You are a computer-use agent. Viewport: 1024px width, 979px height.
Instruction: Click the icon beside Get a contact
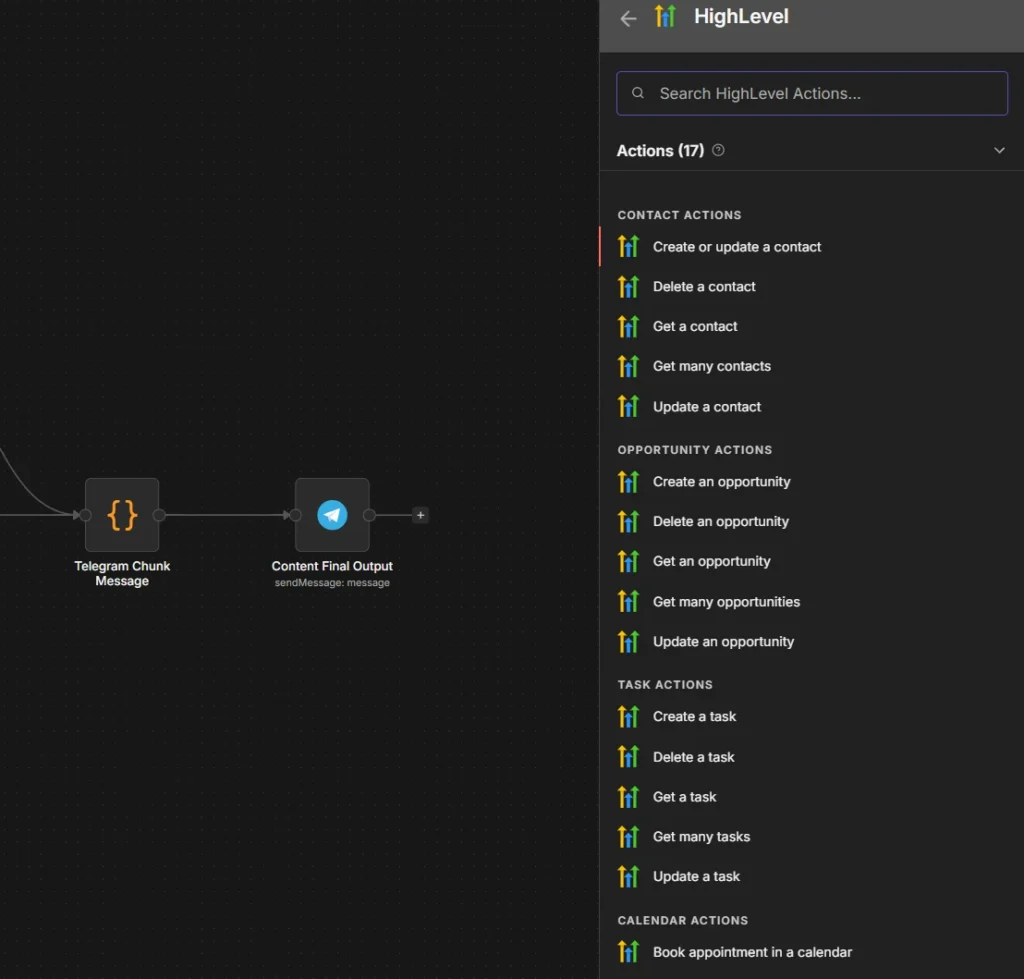[x=628, y=327]
